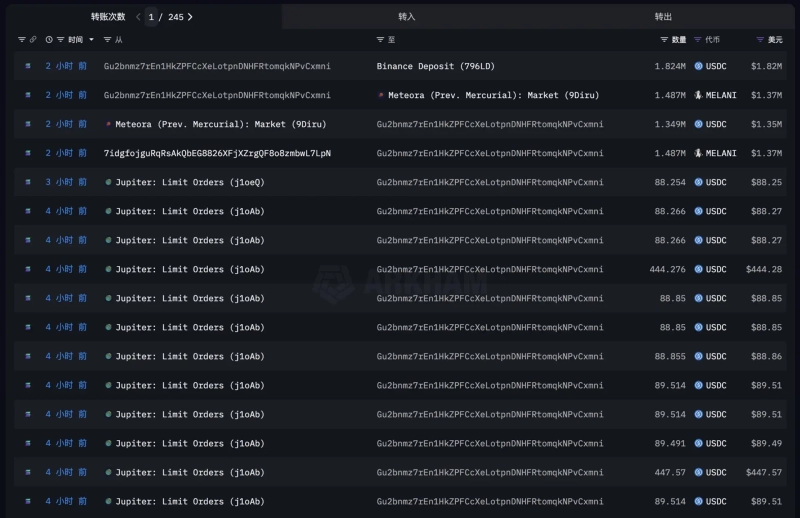Image resolution: width=800 pixels, height=518 pixels.
Task: Go to next page of transfers
Action: 190,17
